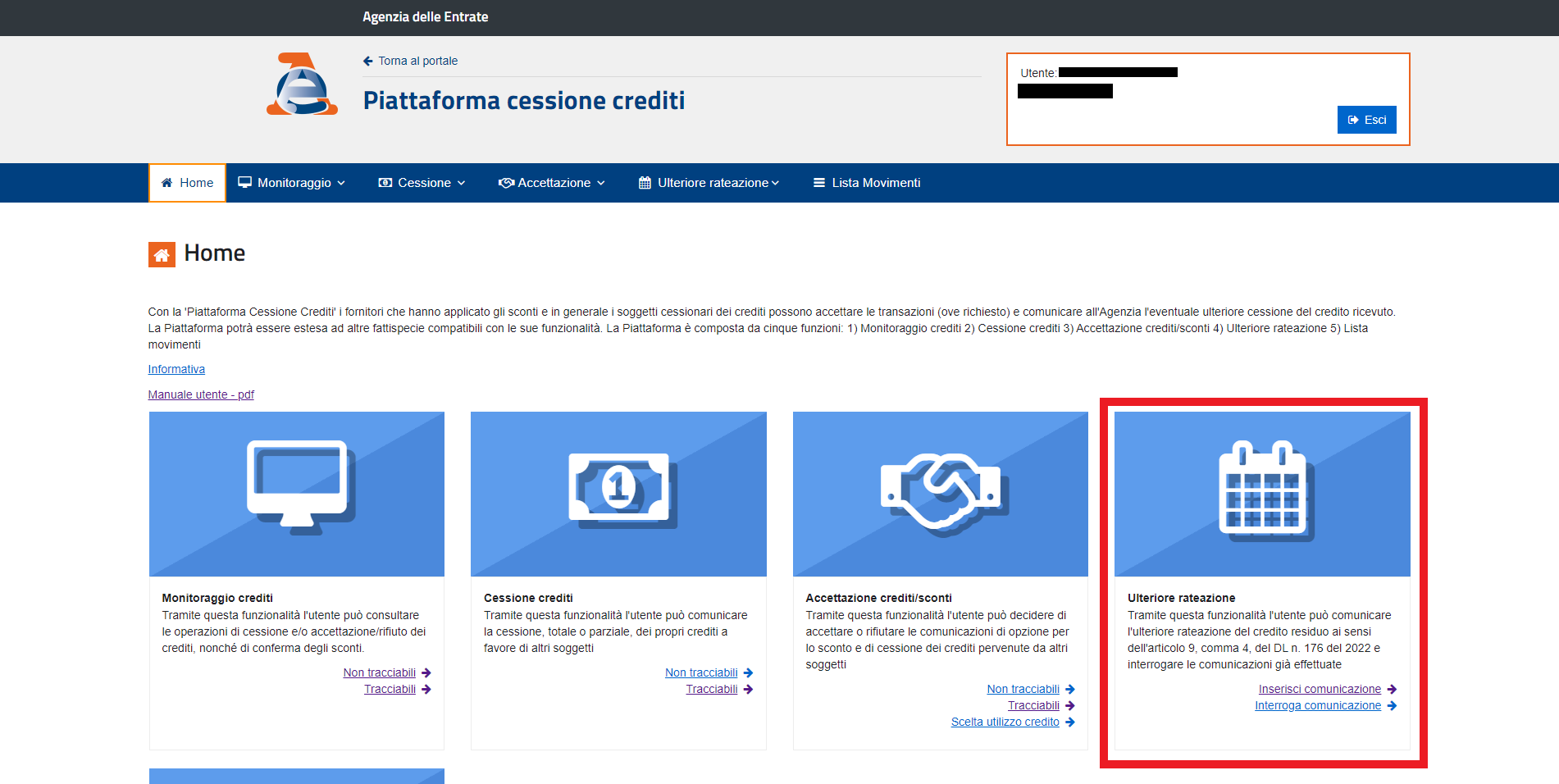The image size is (1559, 784).
Task: Open Tracciabili link under Monitoraggio crediti
Action: 390,689
